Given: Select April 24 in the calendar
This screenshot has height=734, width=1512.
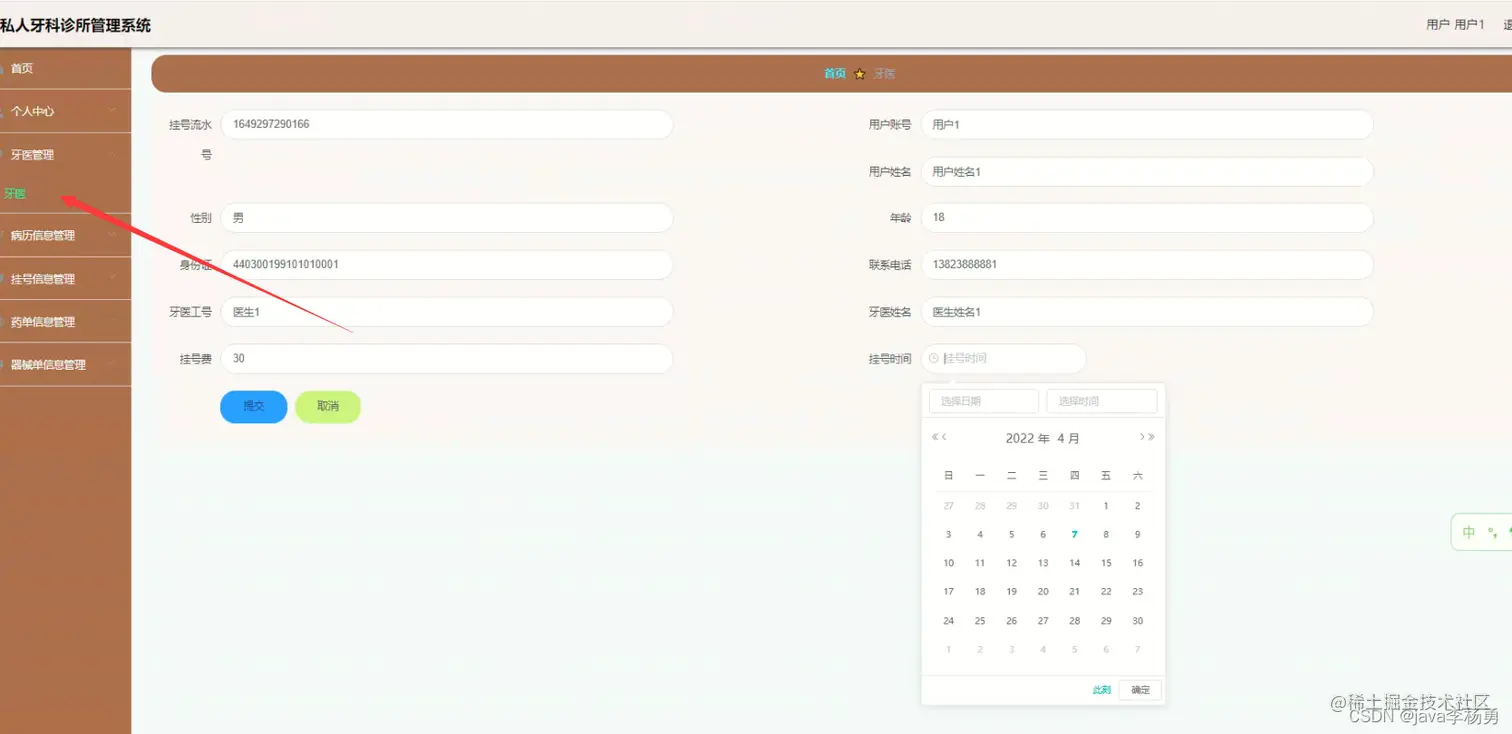Looking at the screenshot, I should 949,621.
